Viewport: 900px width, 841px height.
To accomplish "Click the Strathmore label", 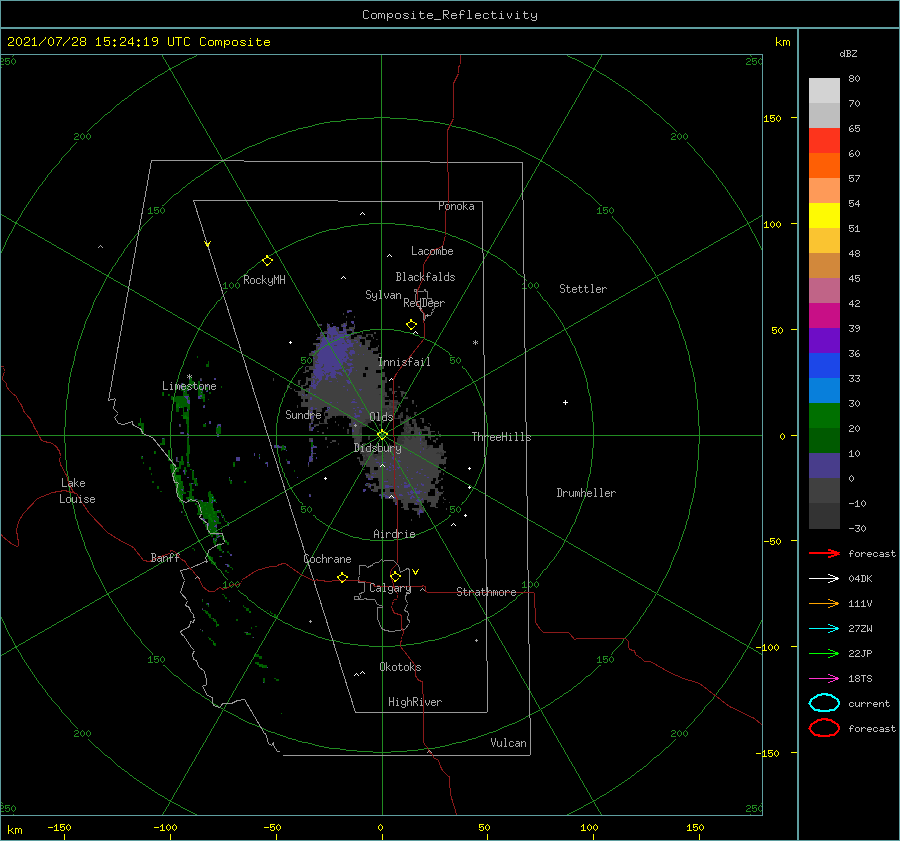I will [486, 592].
